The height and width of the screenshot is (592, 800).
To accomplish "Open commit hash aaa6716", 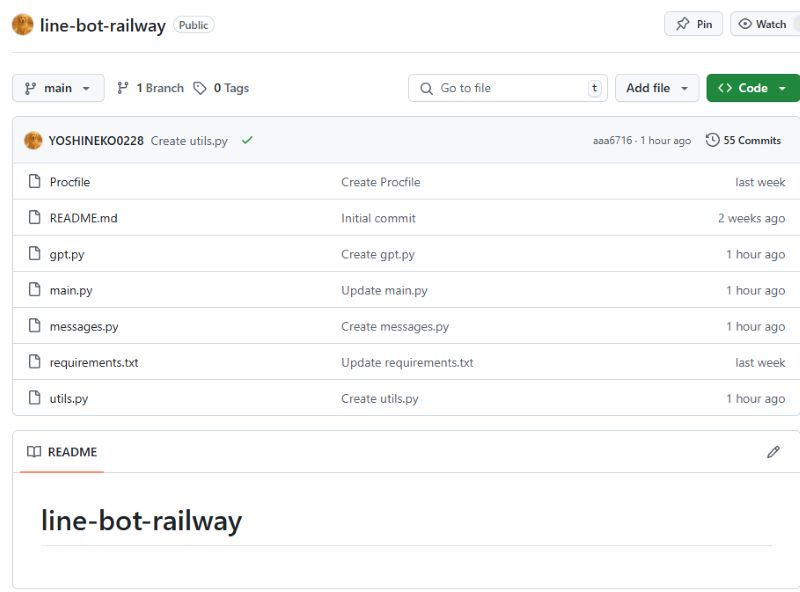I will click(x=612, y=140).
